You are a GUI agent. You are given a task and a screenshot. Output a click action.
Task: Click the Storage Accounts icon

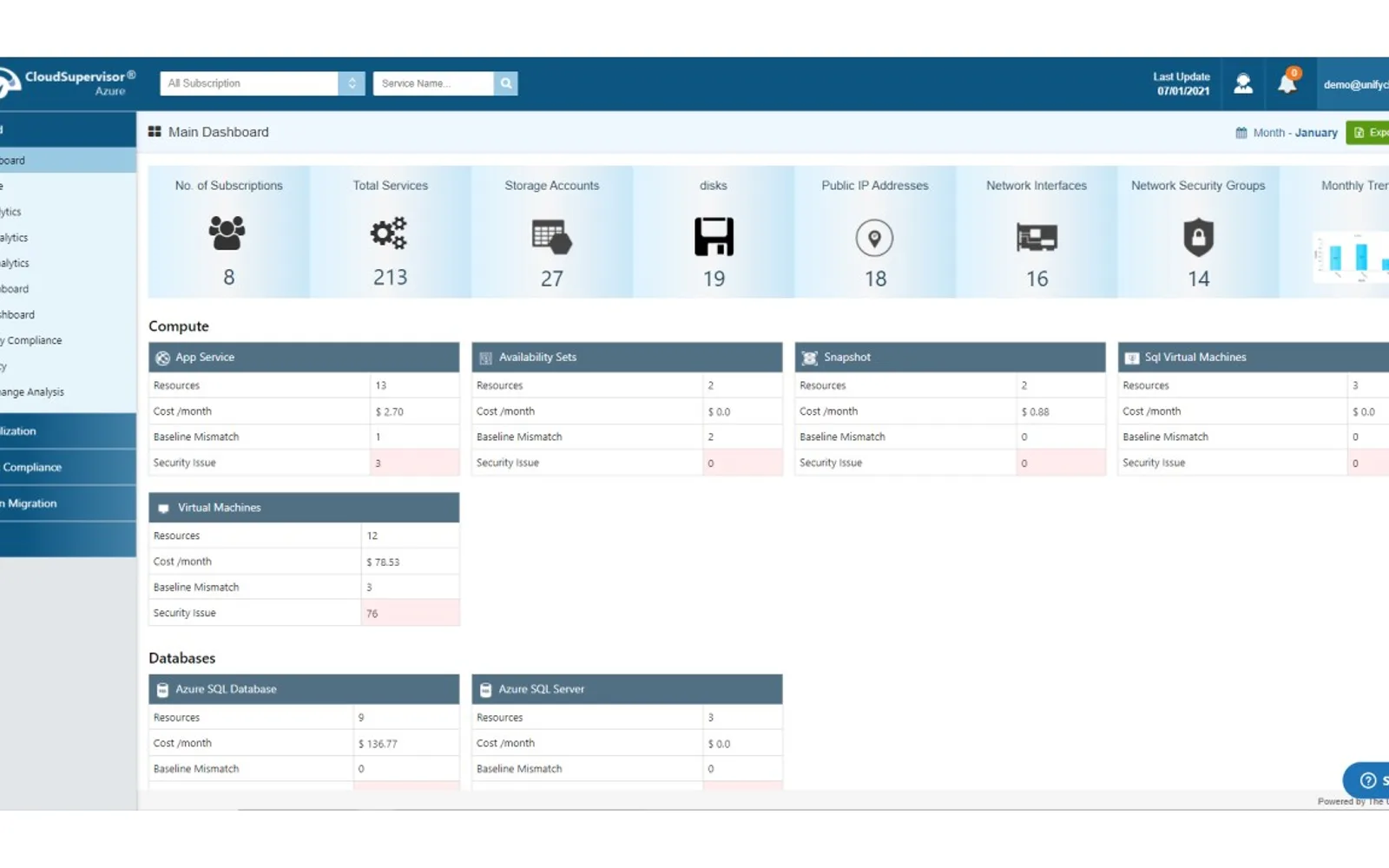coord(552,237)
